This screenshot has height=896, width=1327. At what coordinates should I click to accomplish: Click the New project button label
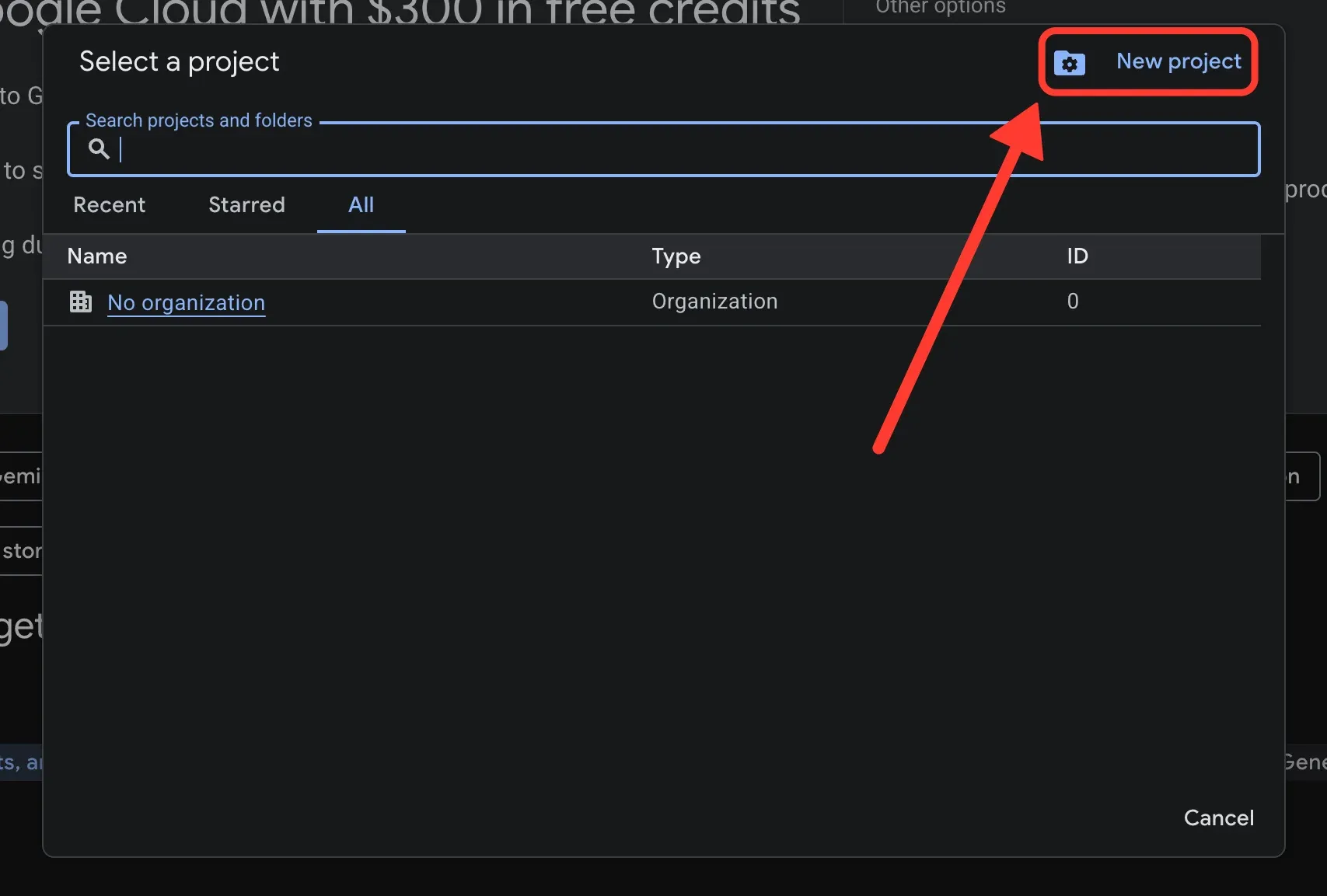pyautogui.click(x=1179, y=61)
